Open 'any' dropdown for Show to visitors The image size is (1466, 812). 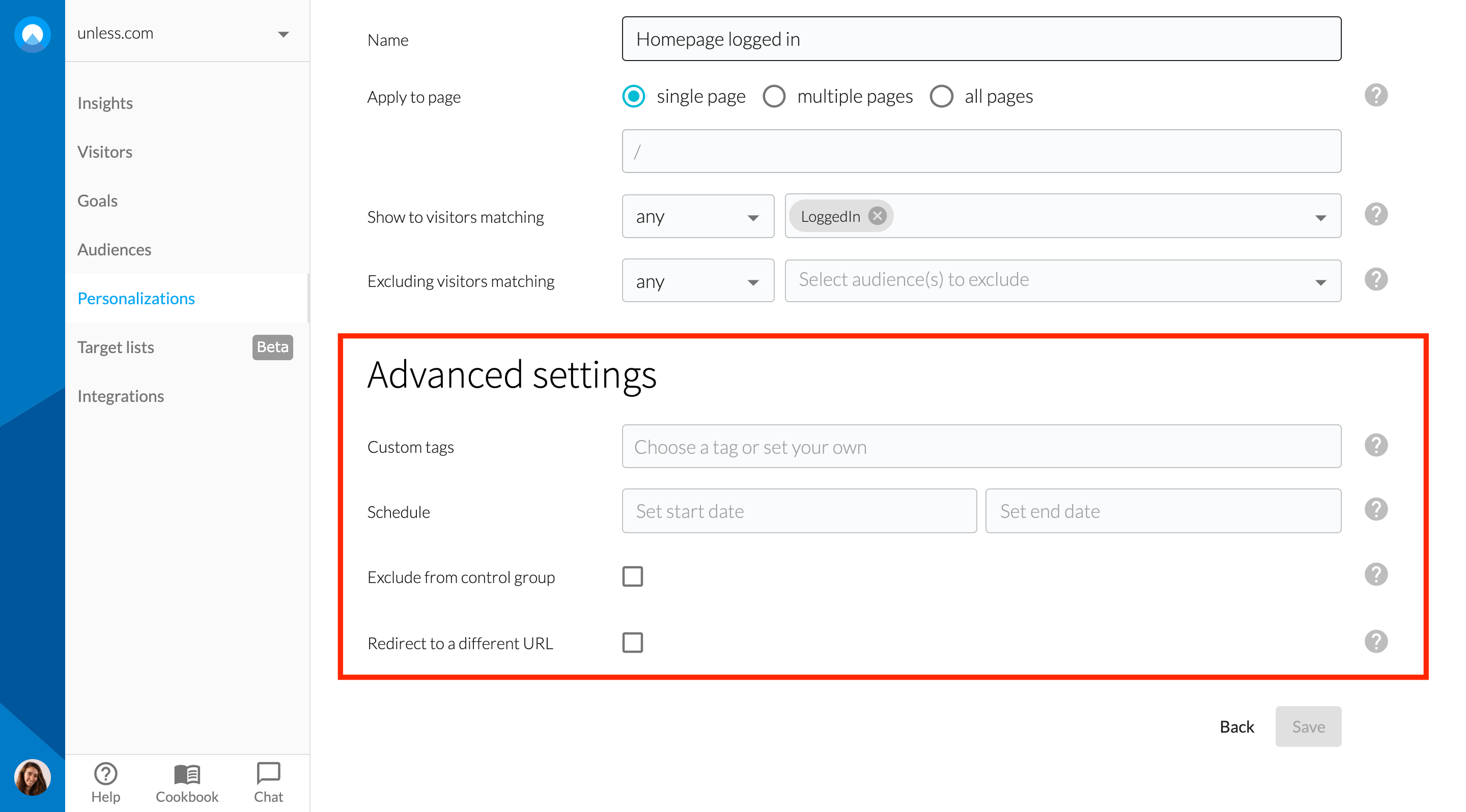[x=697, y=217]
